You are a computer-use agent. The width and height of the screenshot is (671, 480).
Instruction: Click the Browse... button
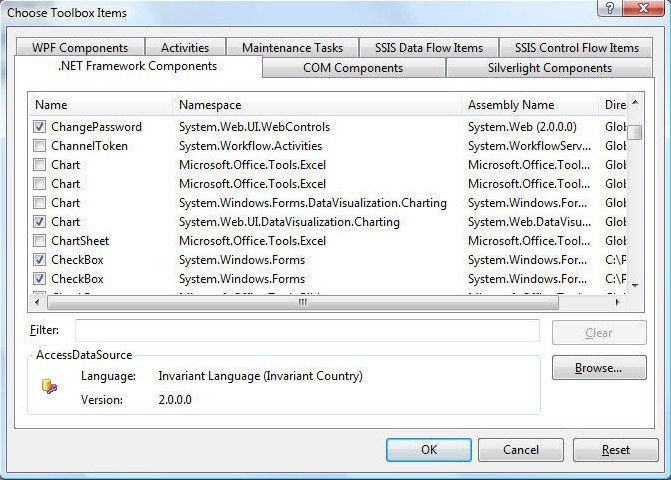pyautogui.click(x=599, y=367)
